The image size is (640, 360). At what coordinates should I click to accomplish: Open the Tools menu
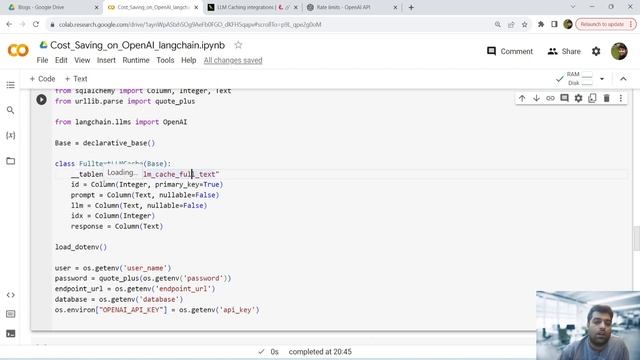point(165,60)
